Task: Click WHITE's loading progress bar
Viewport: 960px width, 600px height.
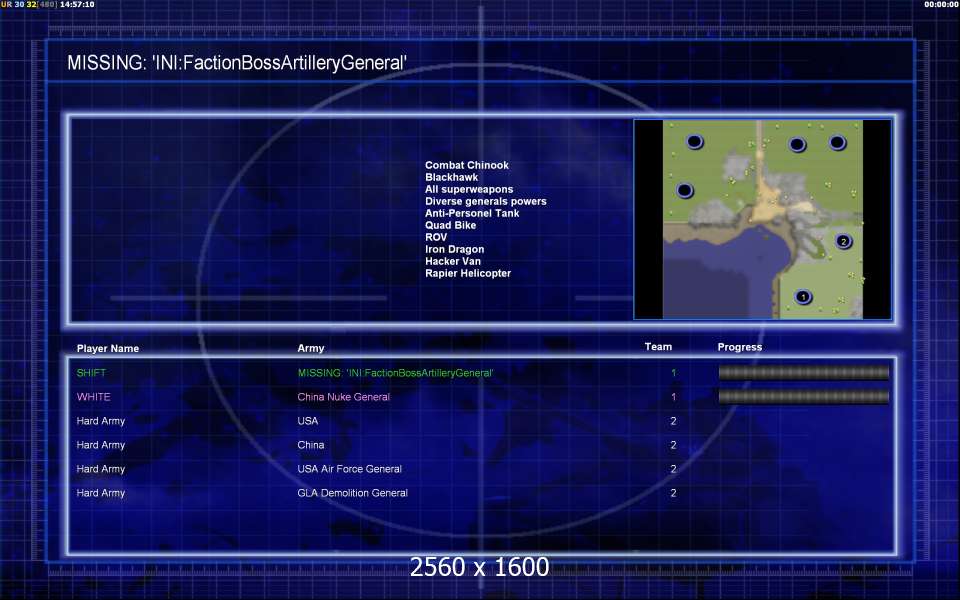Action: coord(803,397)
